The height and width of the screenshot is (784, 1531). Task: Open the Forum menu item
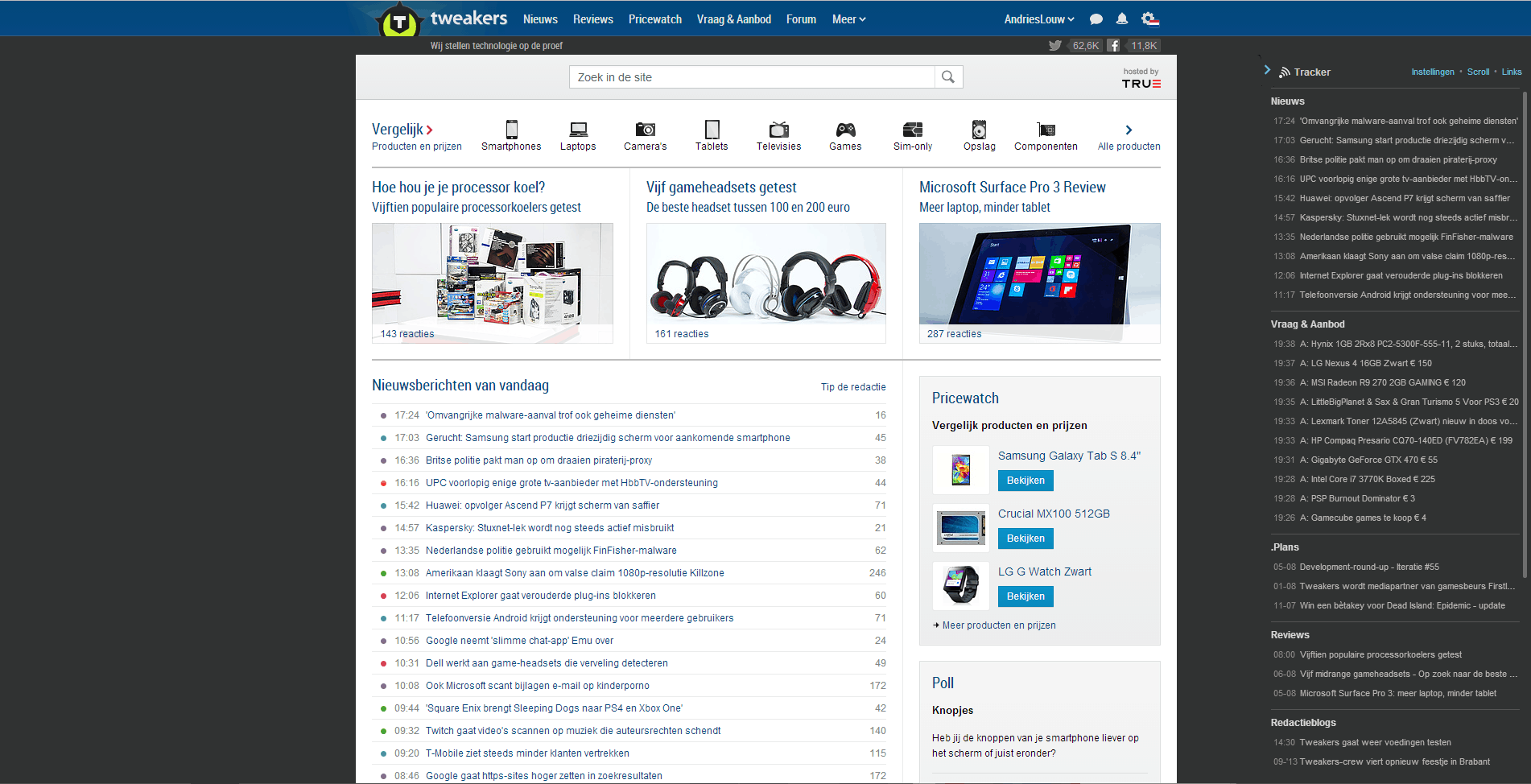801,19
